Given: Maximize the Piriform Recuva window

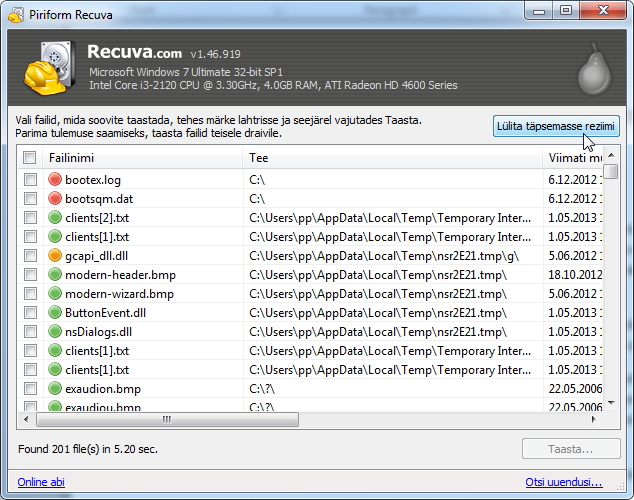Looking at the screenshot, I should click(x=566, y=10).
